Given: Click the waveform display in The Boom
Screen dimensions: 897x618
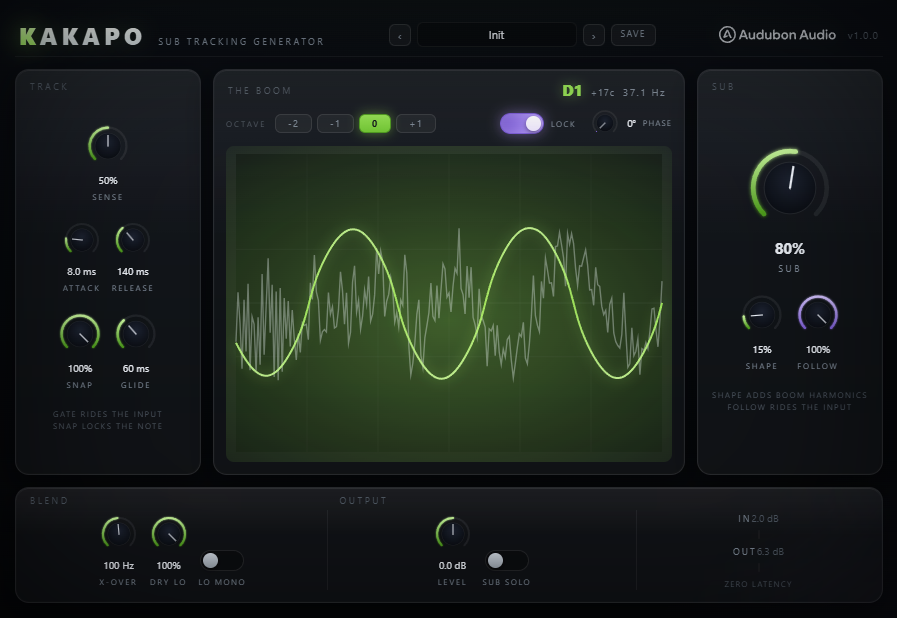Looking at the screenshot, I should point(449,304).
